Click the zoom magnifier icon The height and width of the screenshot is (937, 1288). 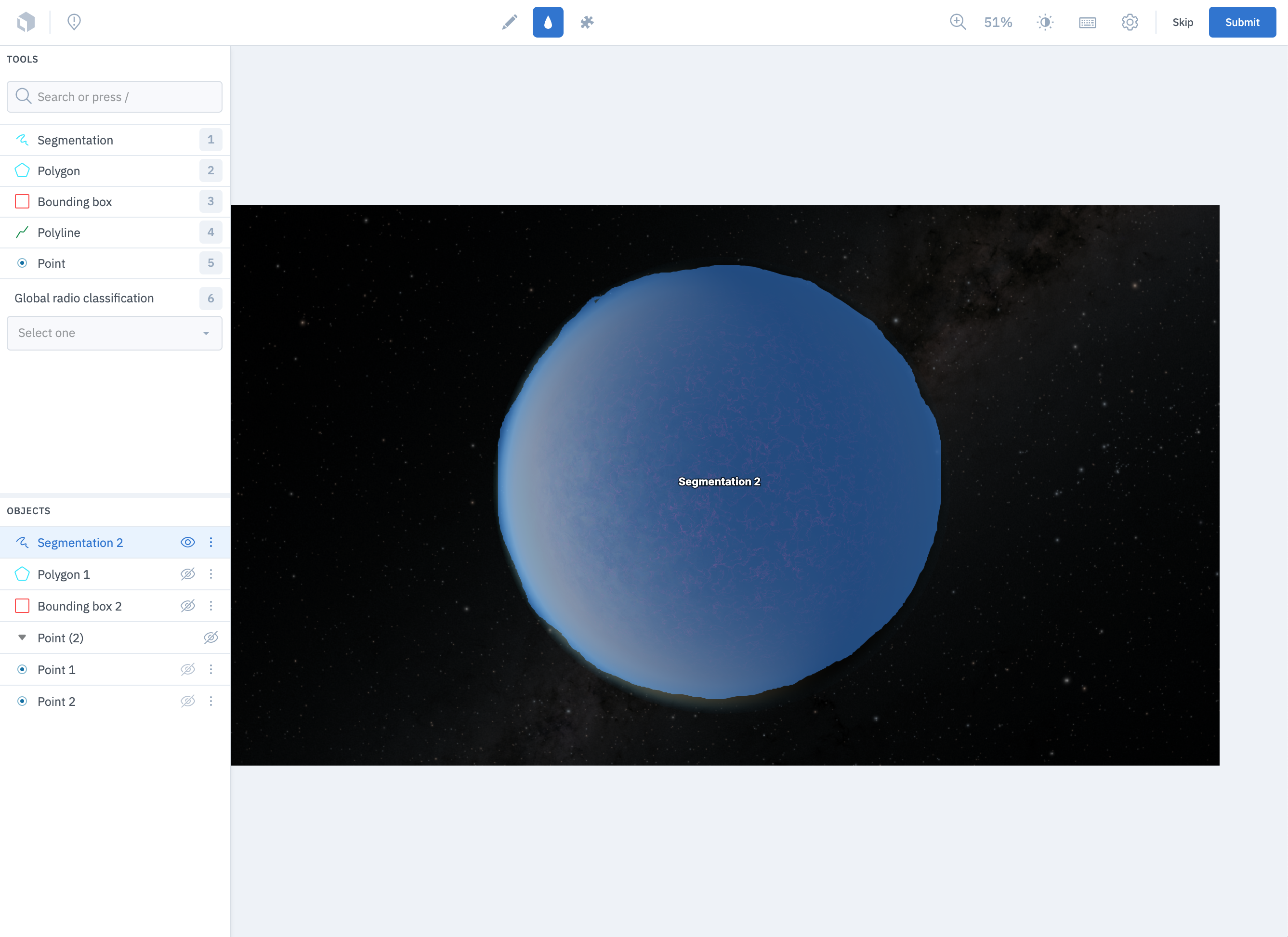coord(958,22)
